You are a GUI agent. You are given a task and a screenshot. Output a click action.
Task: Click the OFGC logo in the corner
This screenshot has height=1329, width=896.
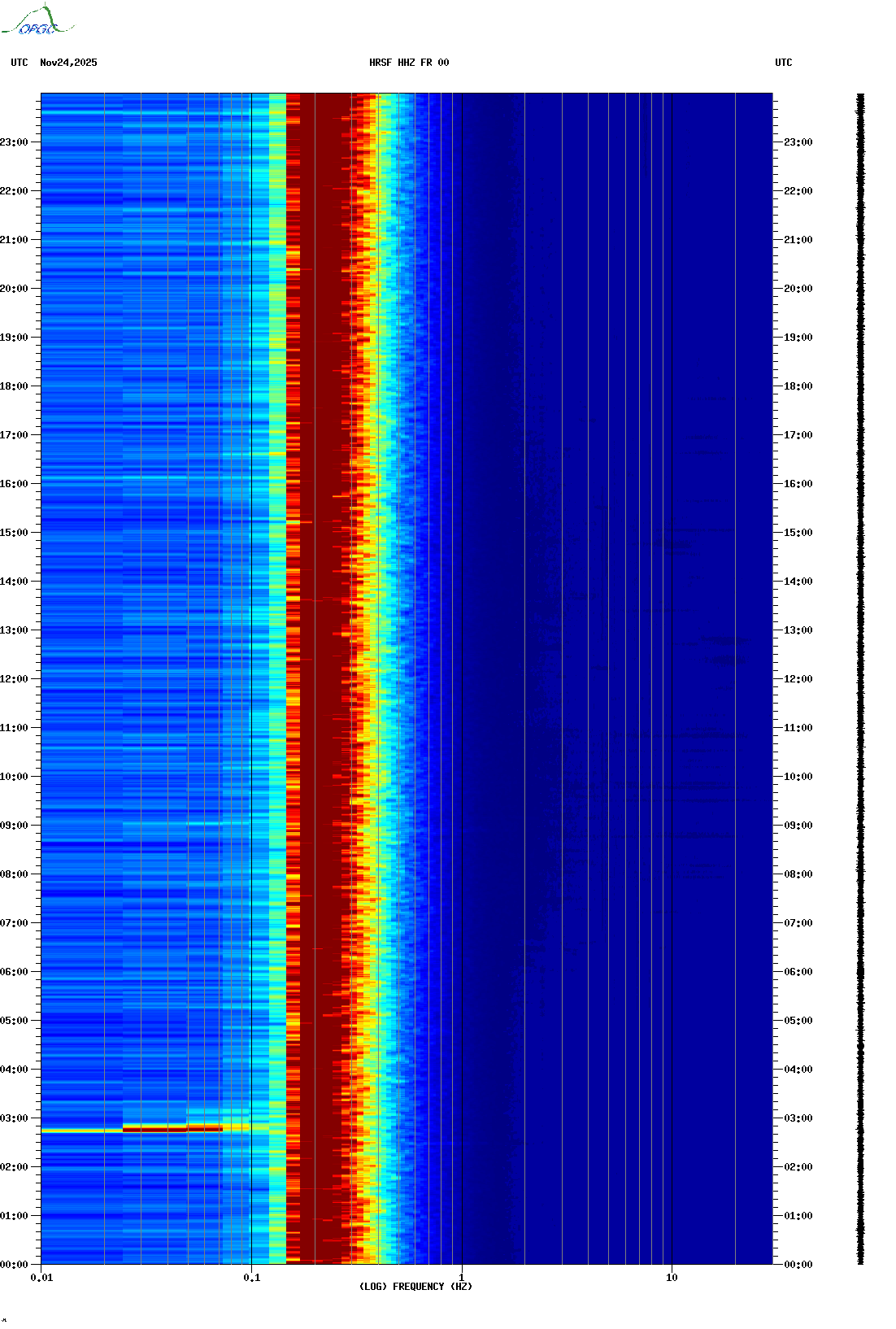click(x=37, y=20)
